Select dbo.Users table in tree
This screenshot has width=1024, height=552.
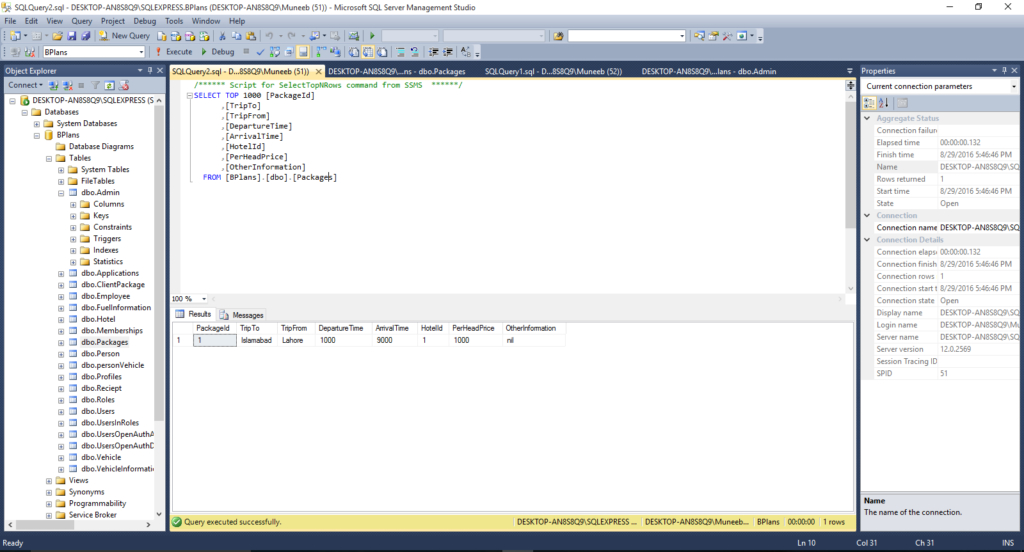98,411
